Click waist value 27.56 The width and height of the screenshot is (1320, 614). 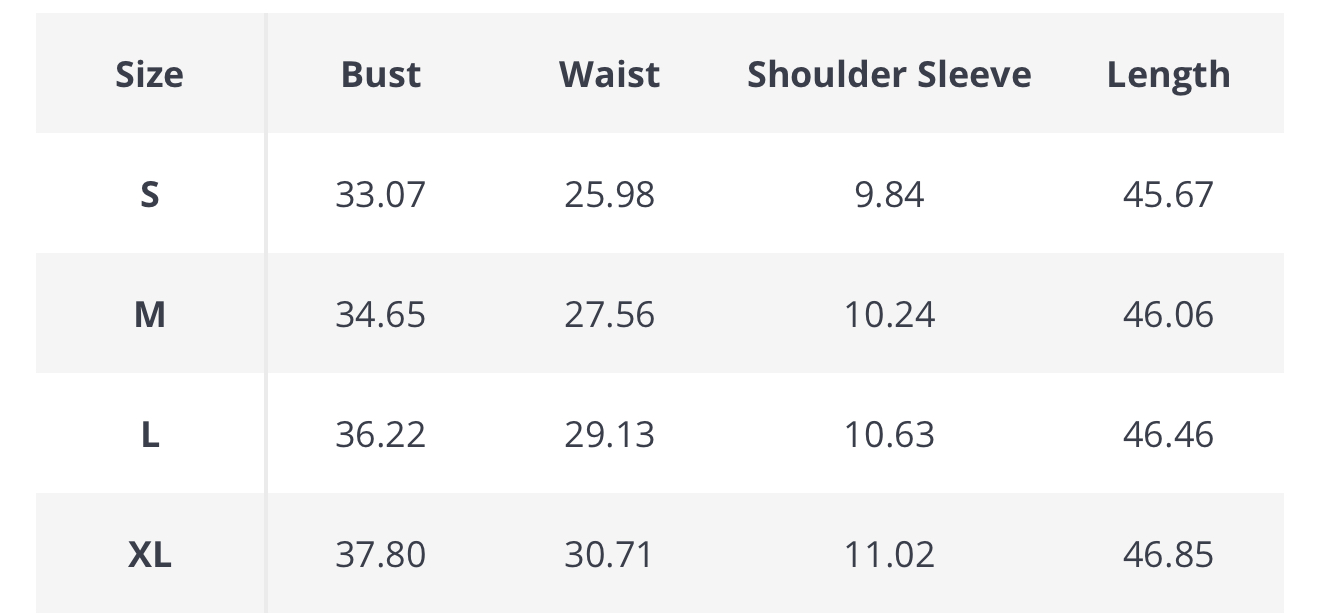(x=609, y=315)
